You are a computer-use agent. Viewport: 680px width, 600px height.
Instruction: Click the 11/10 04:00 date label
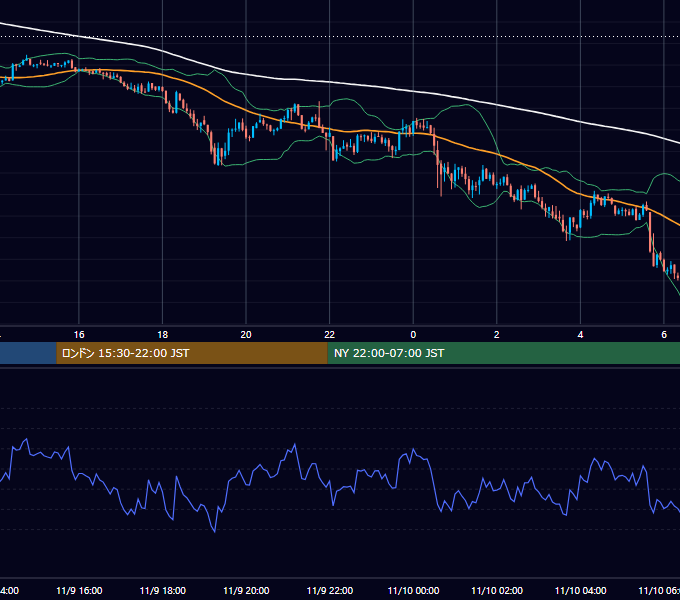tap(580, 590)
